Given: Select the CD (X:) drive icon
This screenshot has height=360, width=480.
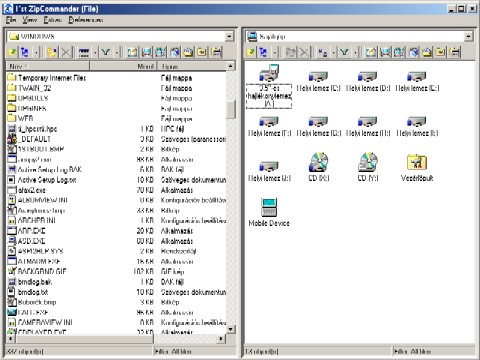Looking at the screenshot, I should pos(318,167).
